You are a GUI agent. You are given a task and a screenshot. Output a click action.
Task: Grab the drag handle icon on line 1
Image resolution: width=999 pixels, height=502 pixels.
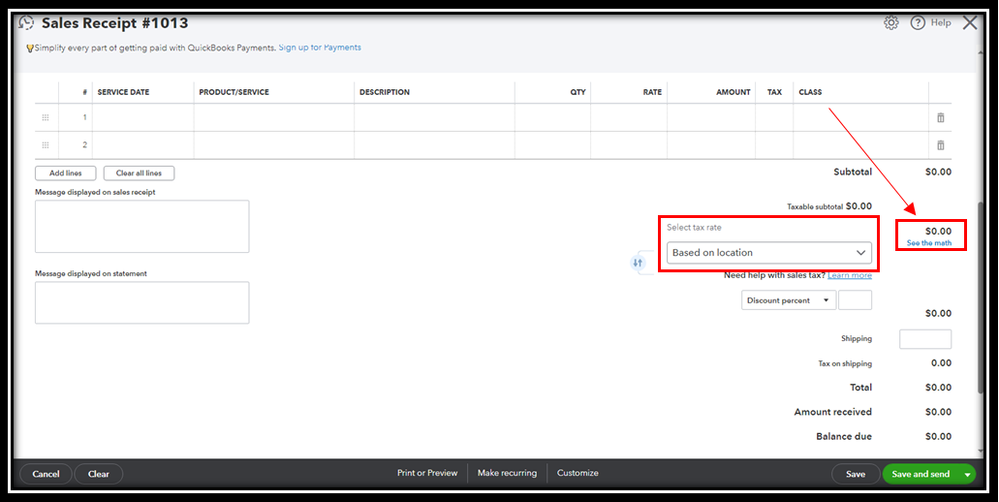point(45,118)
